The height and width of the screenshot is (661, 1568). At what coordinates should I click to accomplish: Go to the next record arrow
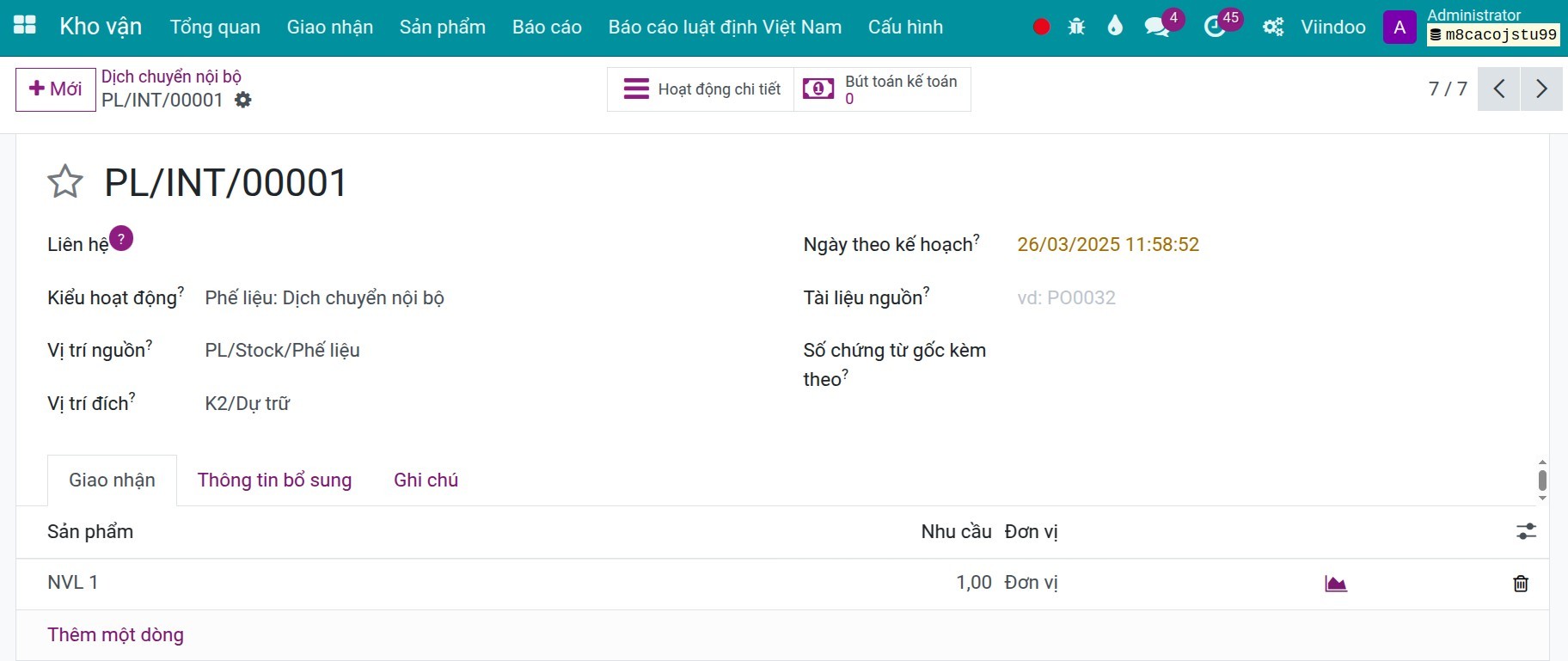pos(1541,89)
